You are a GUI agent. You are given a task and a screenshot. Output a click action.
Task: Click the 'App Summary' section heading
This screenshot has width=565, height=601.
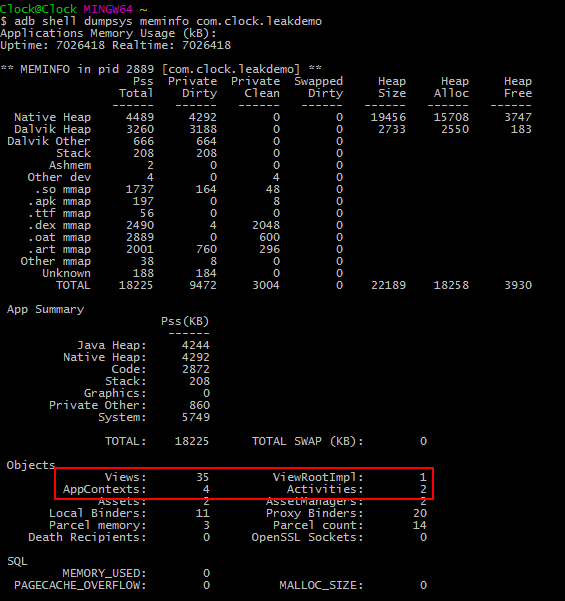pos(45,309)
